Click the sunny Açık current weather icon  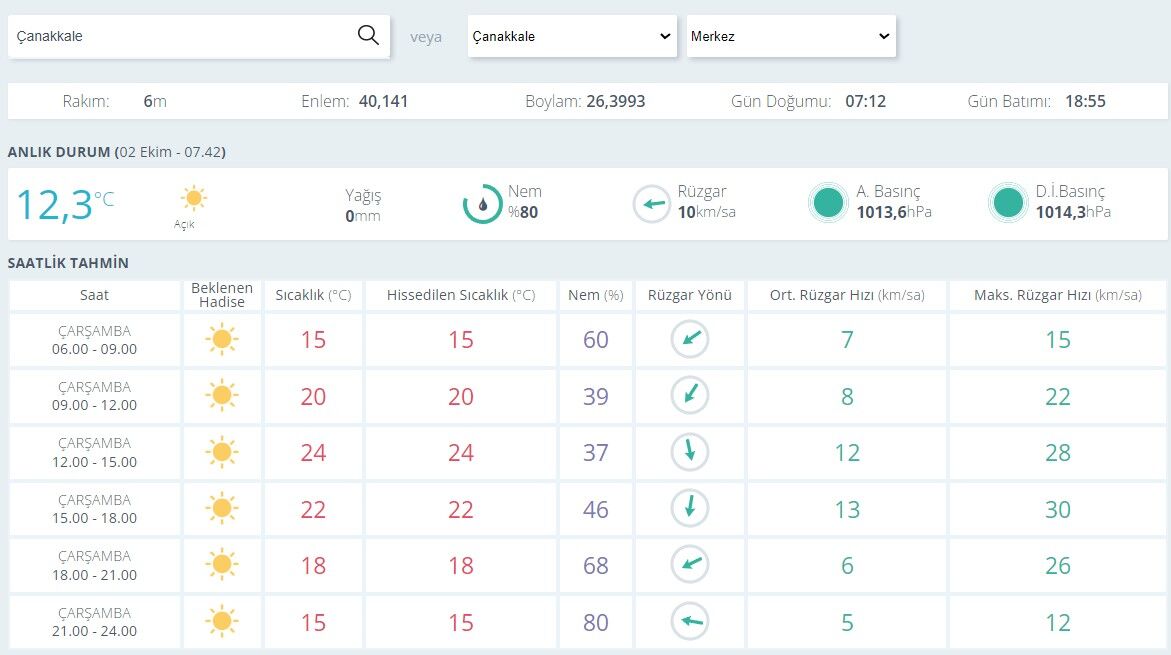click(x=193, y=198)
